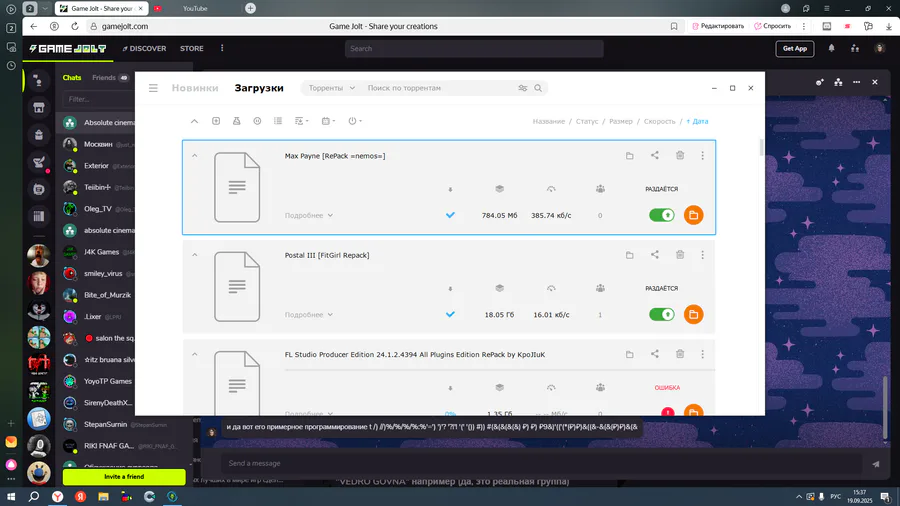The width and height of the screenshot is (900, 506).
Task: Switch to Загрузки tab
Action: click(x=259, y=88)
